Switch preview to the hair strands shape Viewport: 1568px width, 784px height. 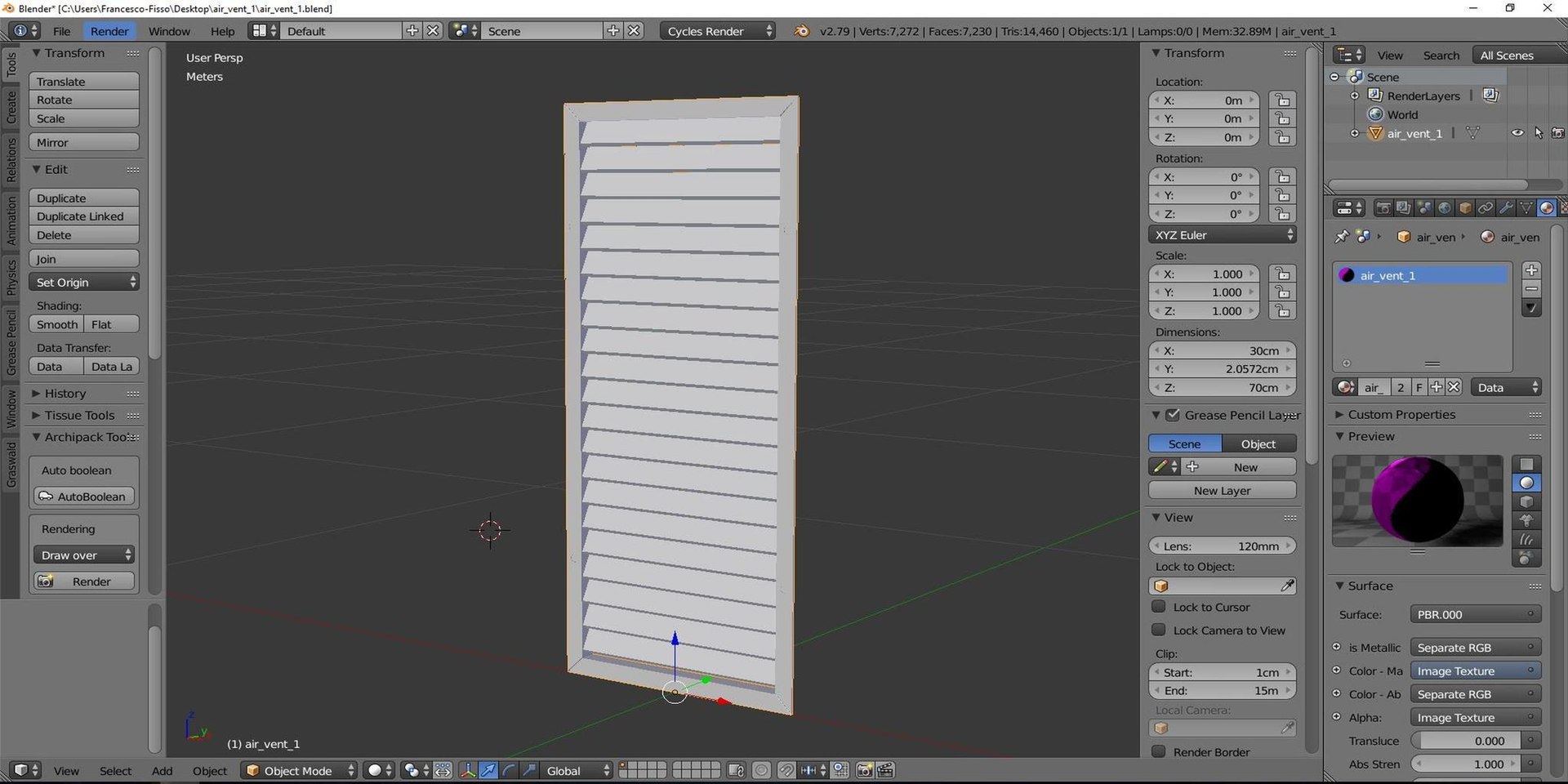tap(1526, 540)
